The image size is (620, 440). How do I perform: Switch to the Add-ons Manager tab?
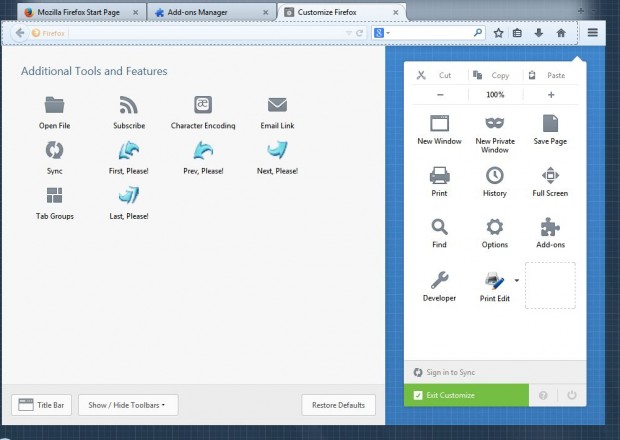[212, 12]
